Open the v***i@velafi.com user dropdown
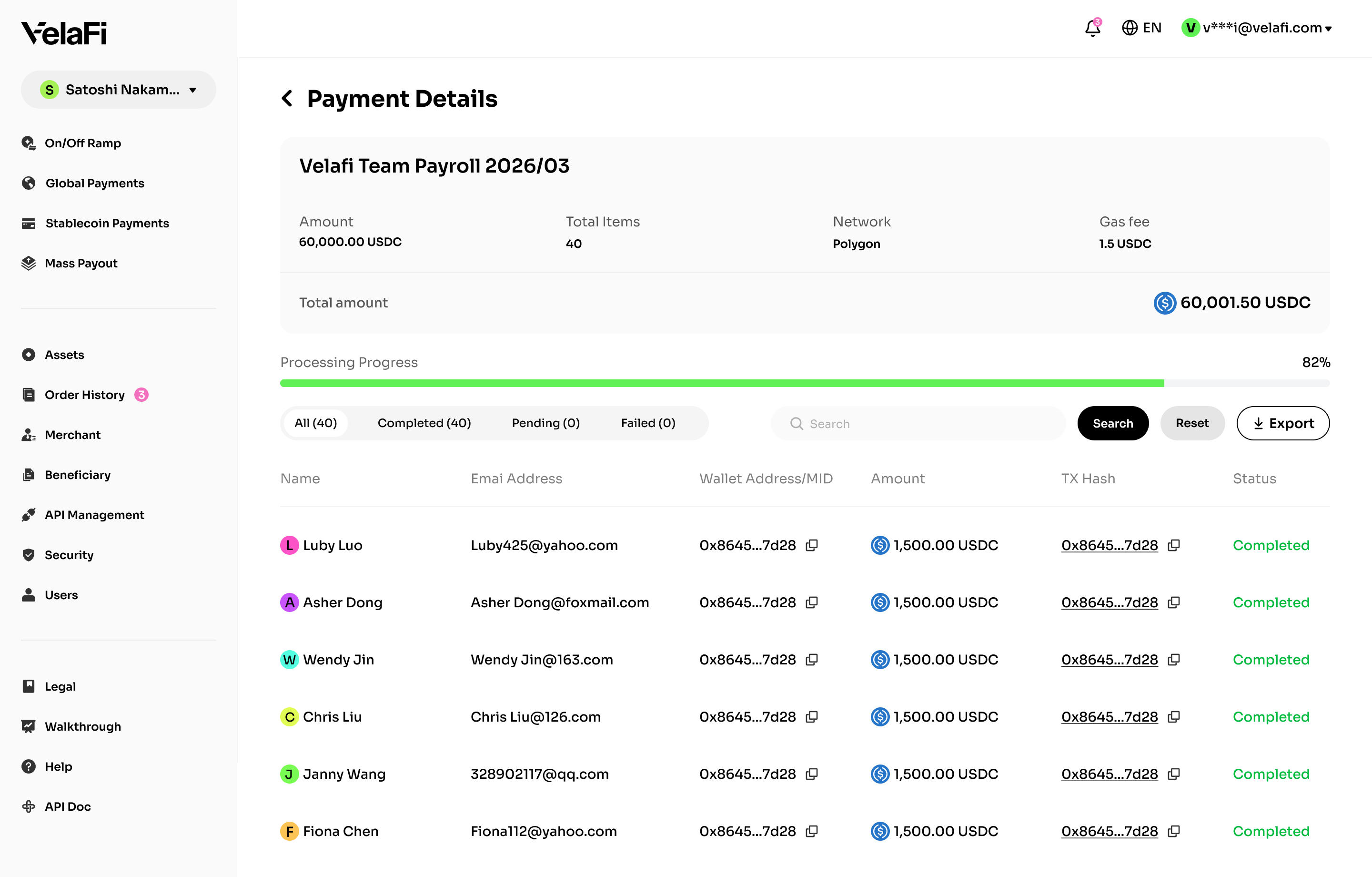The image size is (1372, 877). pyautogui.click(x=1256, y=27)
